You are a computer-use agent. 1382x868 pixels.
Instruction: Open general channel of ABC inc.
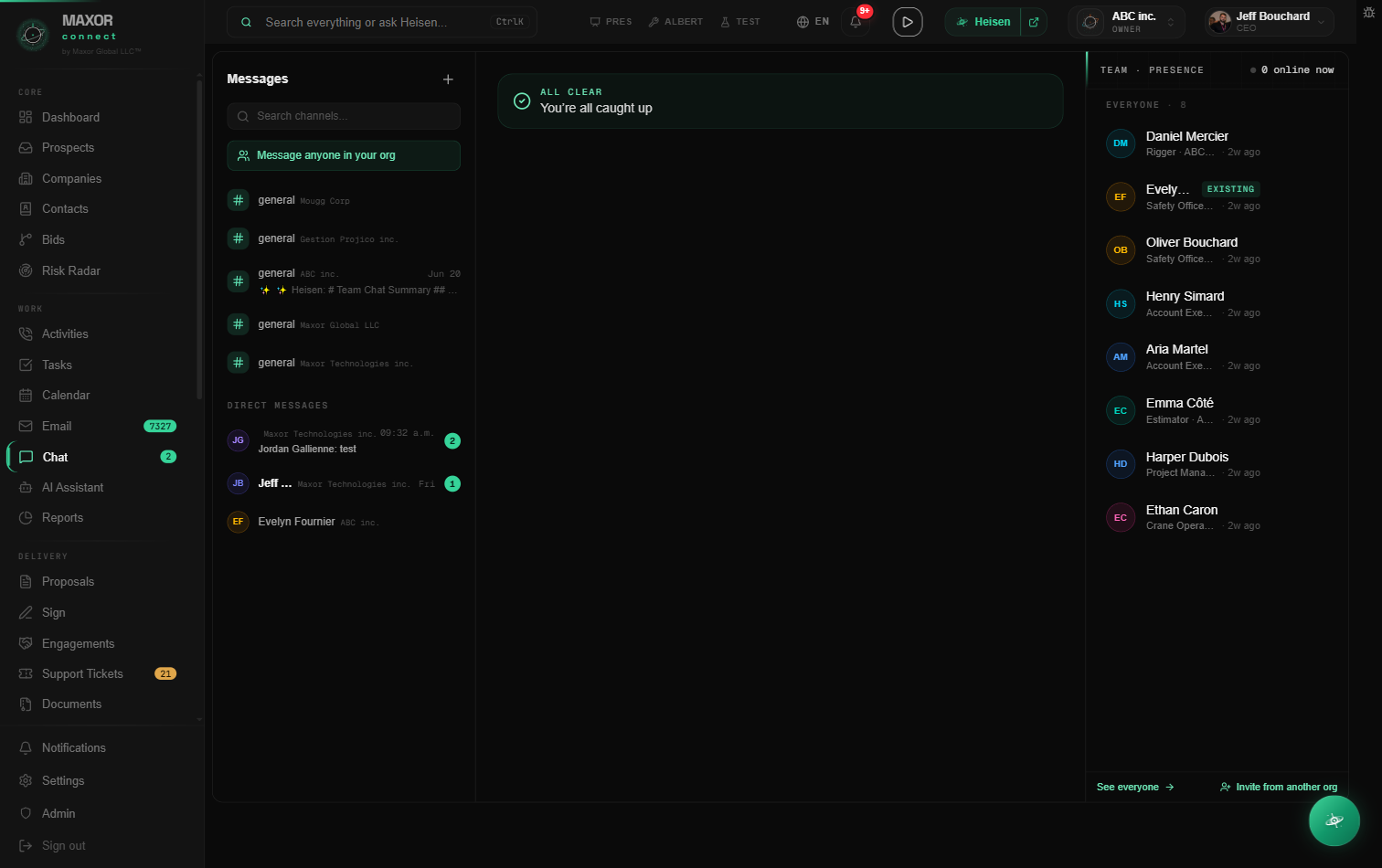click(x=344, y=281)
